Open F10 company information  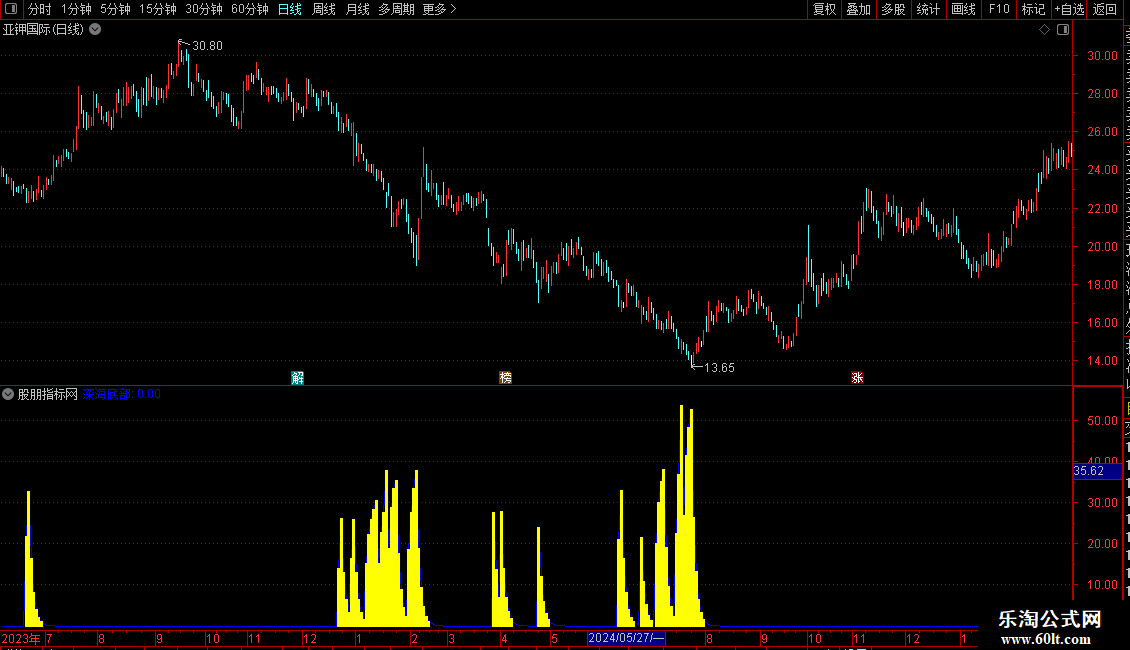[x=999, y=9]
